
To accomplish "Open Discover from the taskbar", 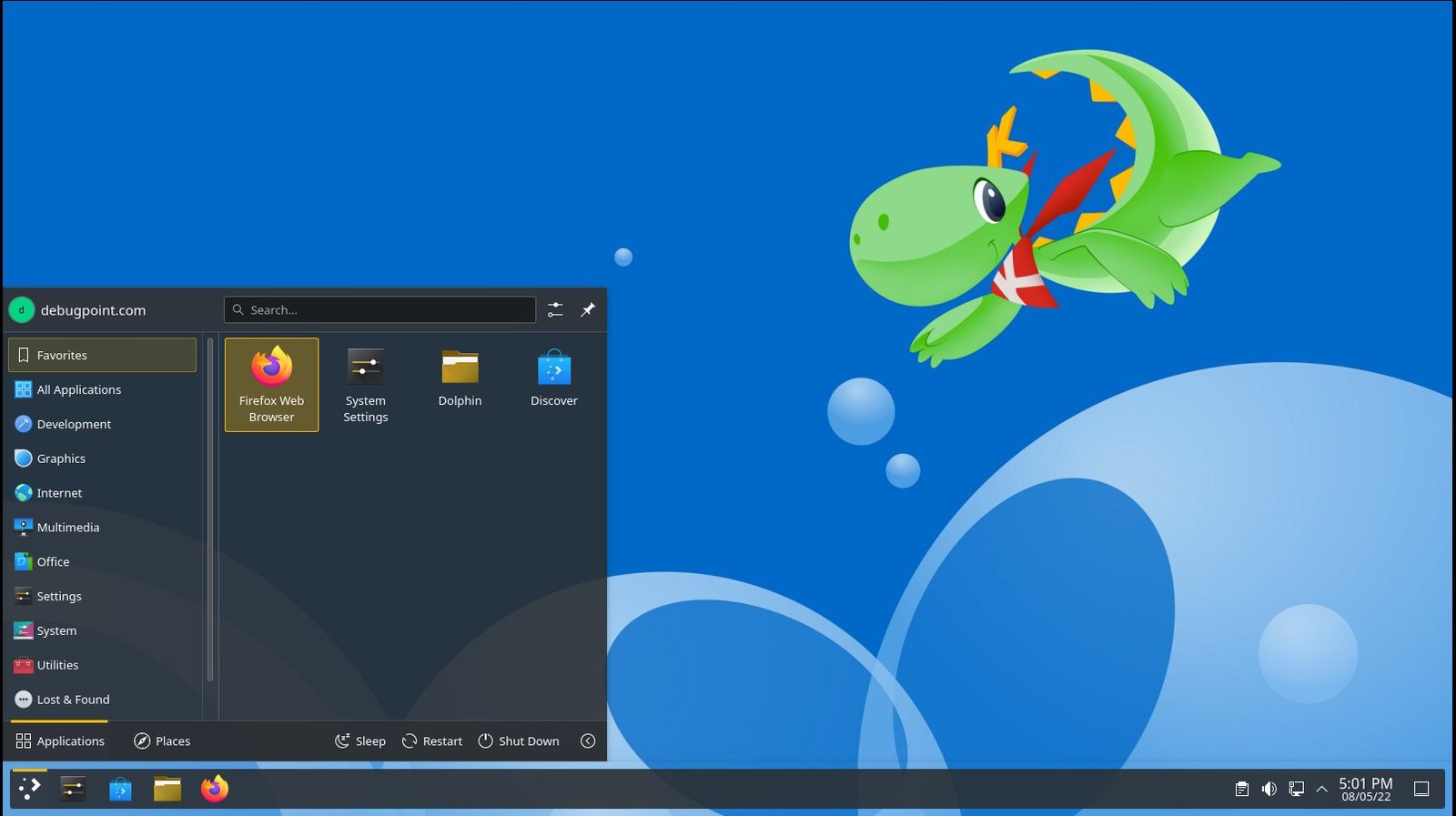I will tap(120, 789).
